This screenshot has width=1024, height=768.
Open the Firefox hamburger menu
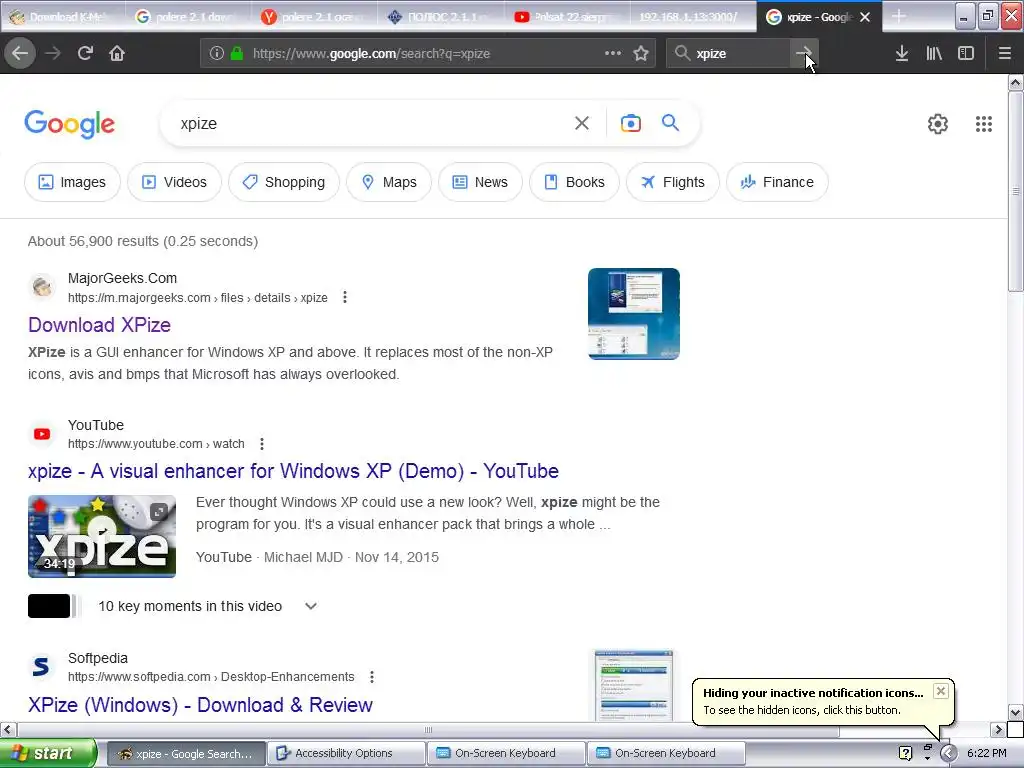click(1004, 53)
